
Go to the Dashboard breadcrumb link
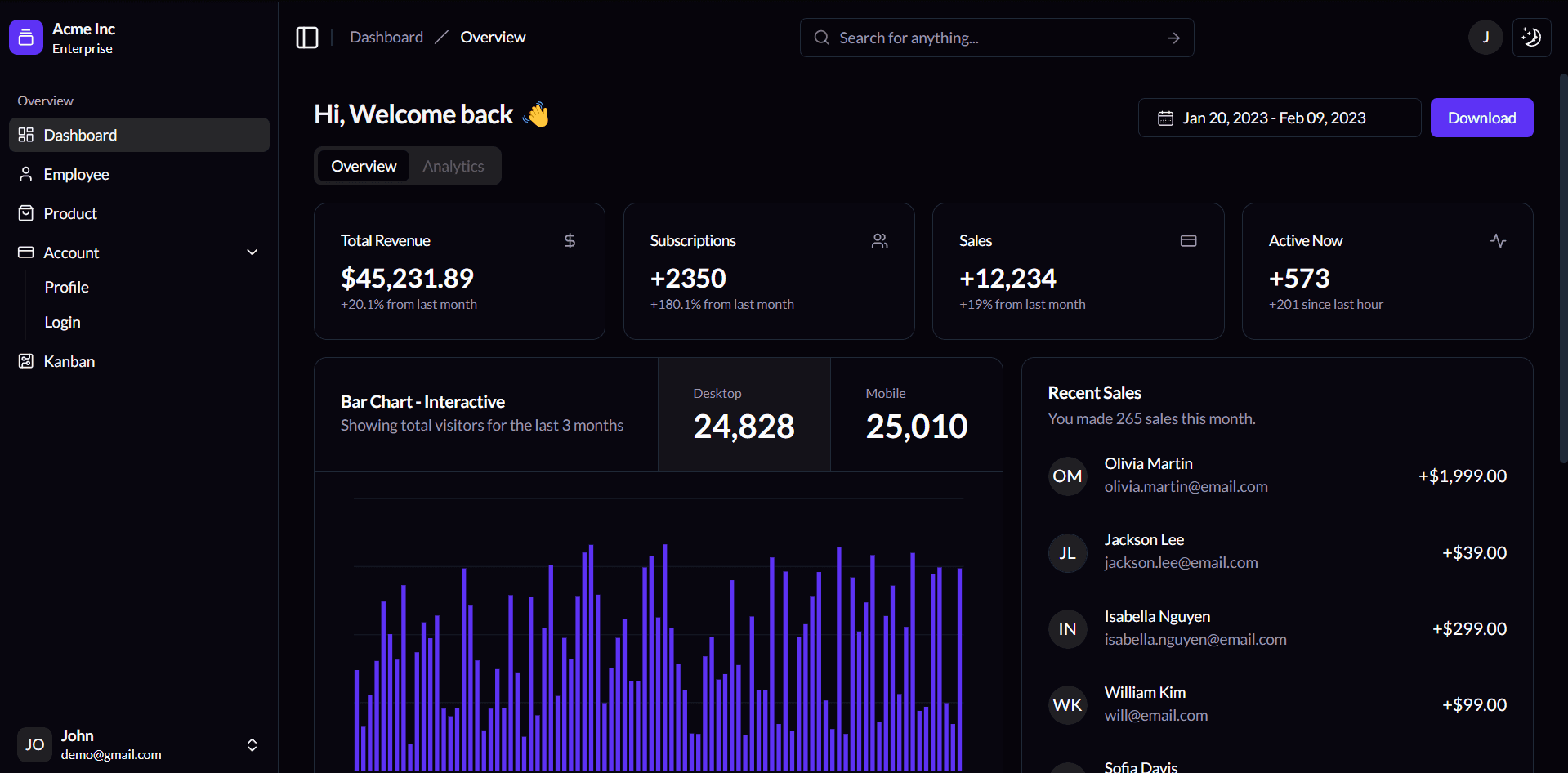tap(386, 38)
